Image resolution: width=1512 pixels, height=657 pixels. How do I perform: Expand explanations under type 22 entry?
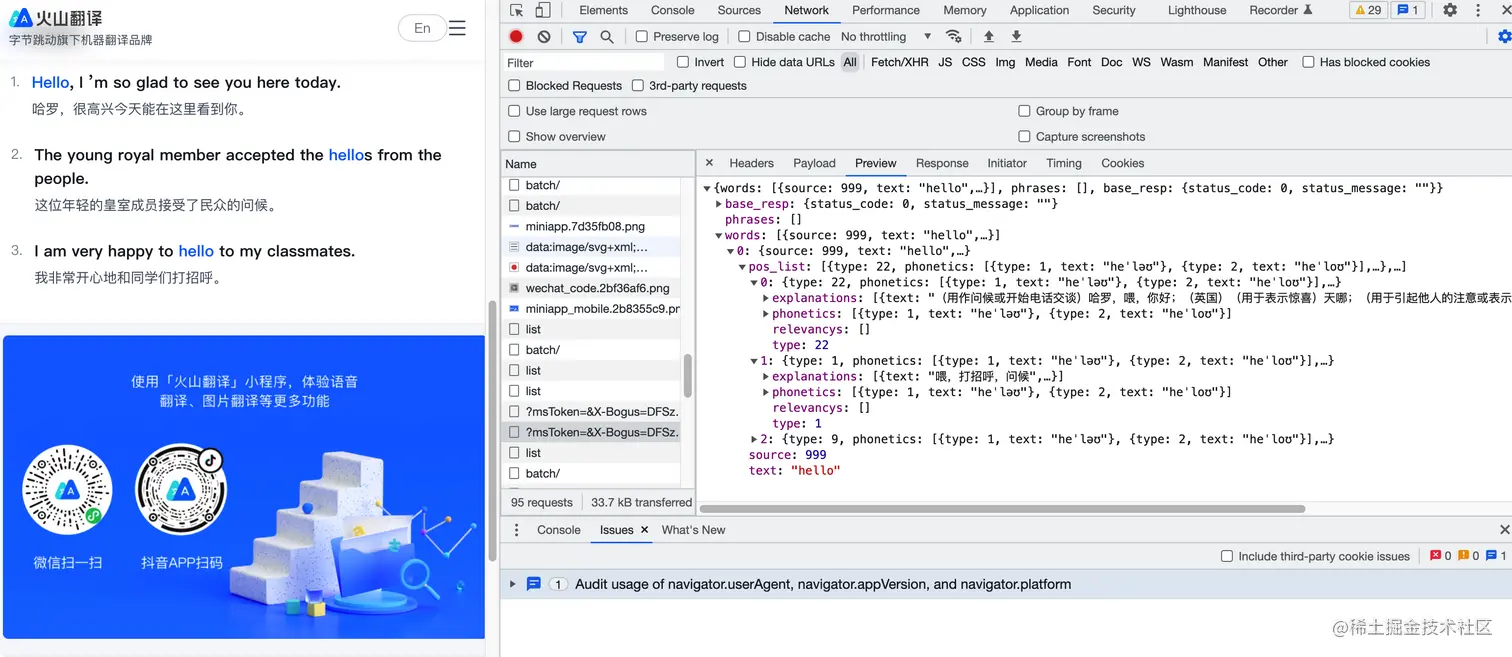pos(766,298)
